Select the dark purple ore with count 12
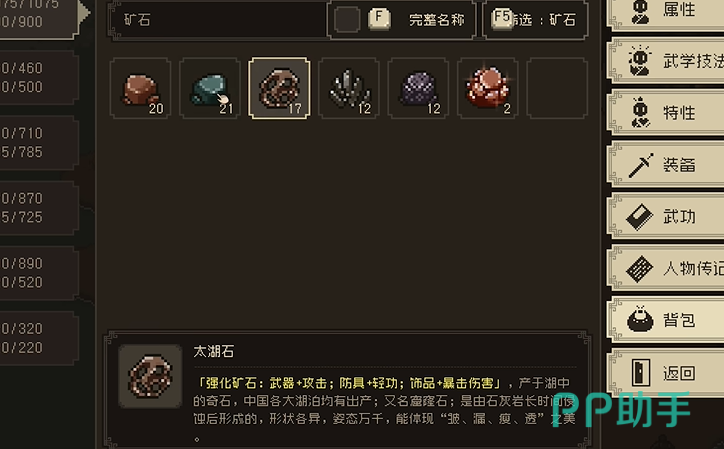The height and width of the screenshot is (449, 724). pyautogui.click(x=418, y=88)
